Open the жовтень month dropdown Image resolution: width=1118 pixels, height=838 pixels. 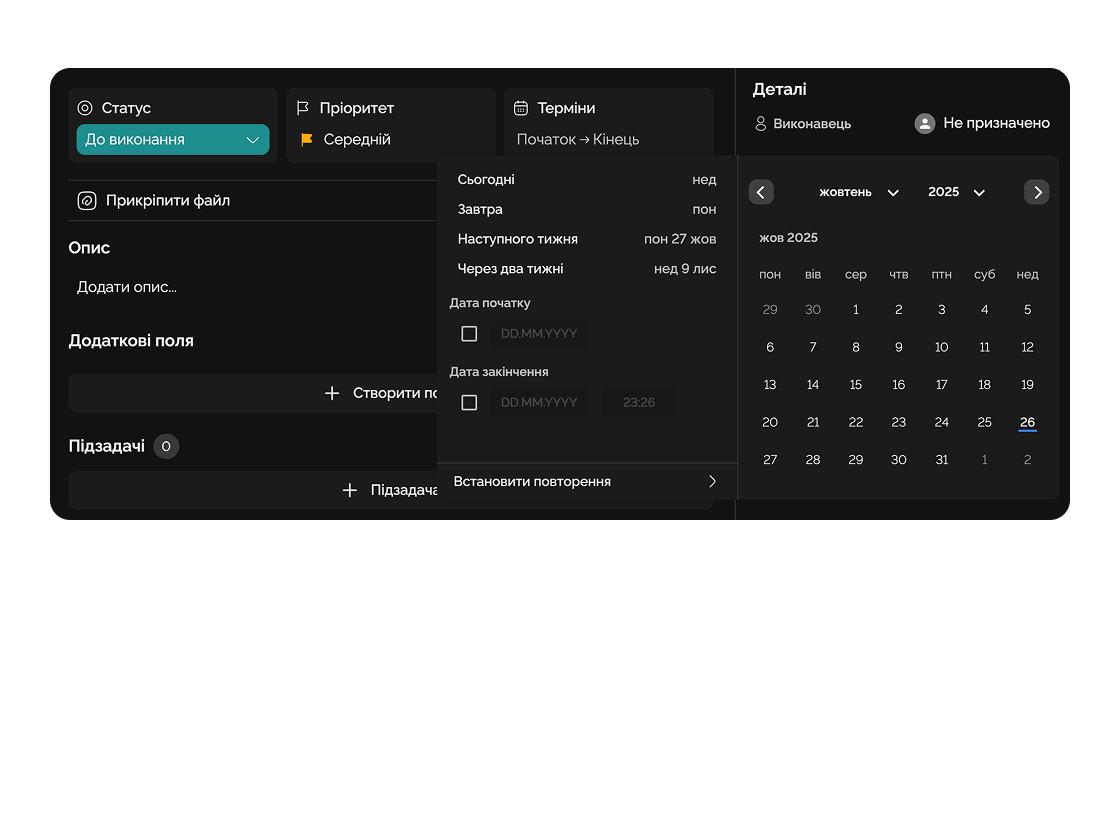click(x=858, y=192)
